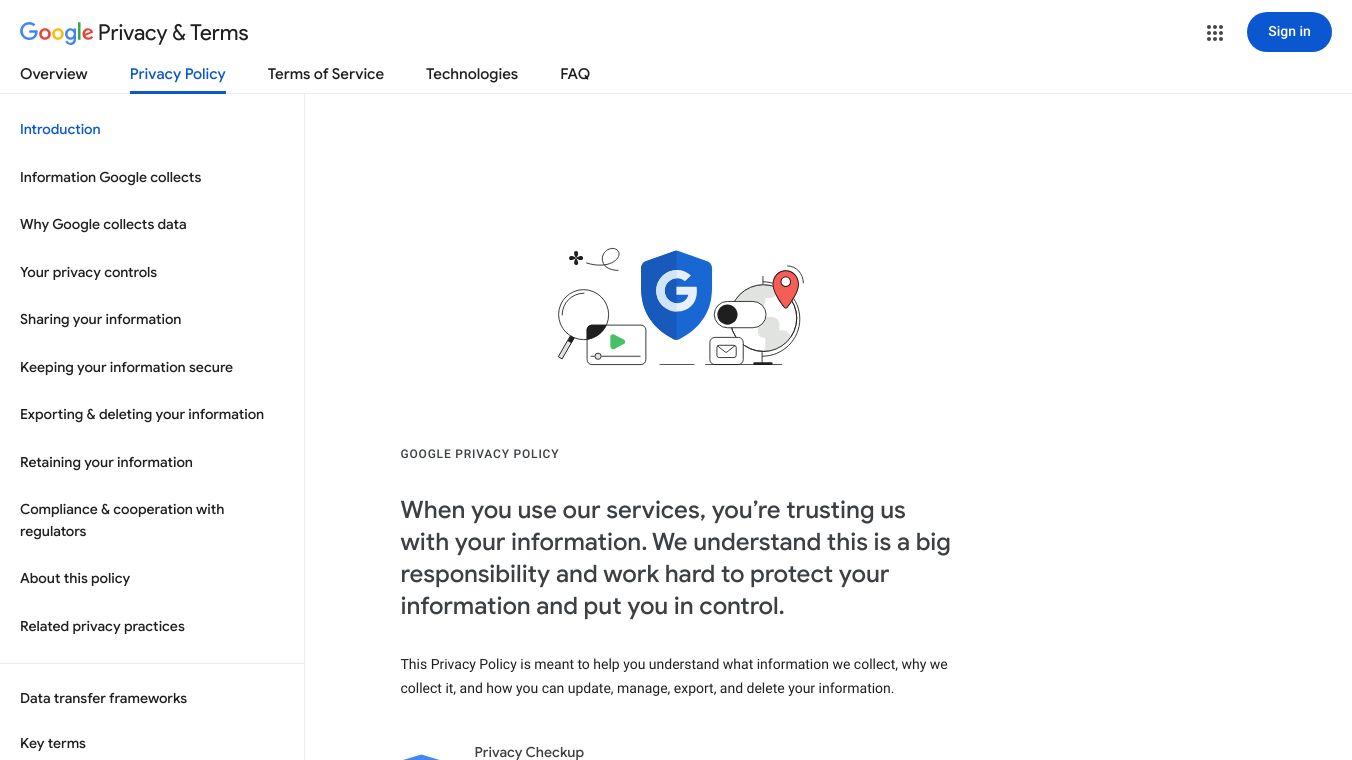This screenshot has height=760, width=1352.
Task: Click the Google logo in the header
Action: pos(56,33)
